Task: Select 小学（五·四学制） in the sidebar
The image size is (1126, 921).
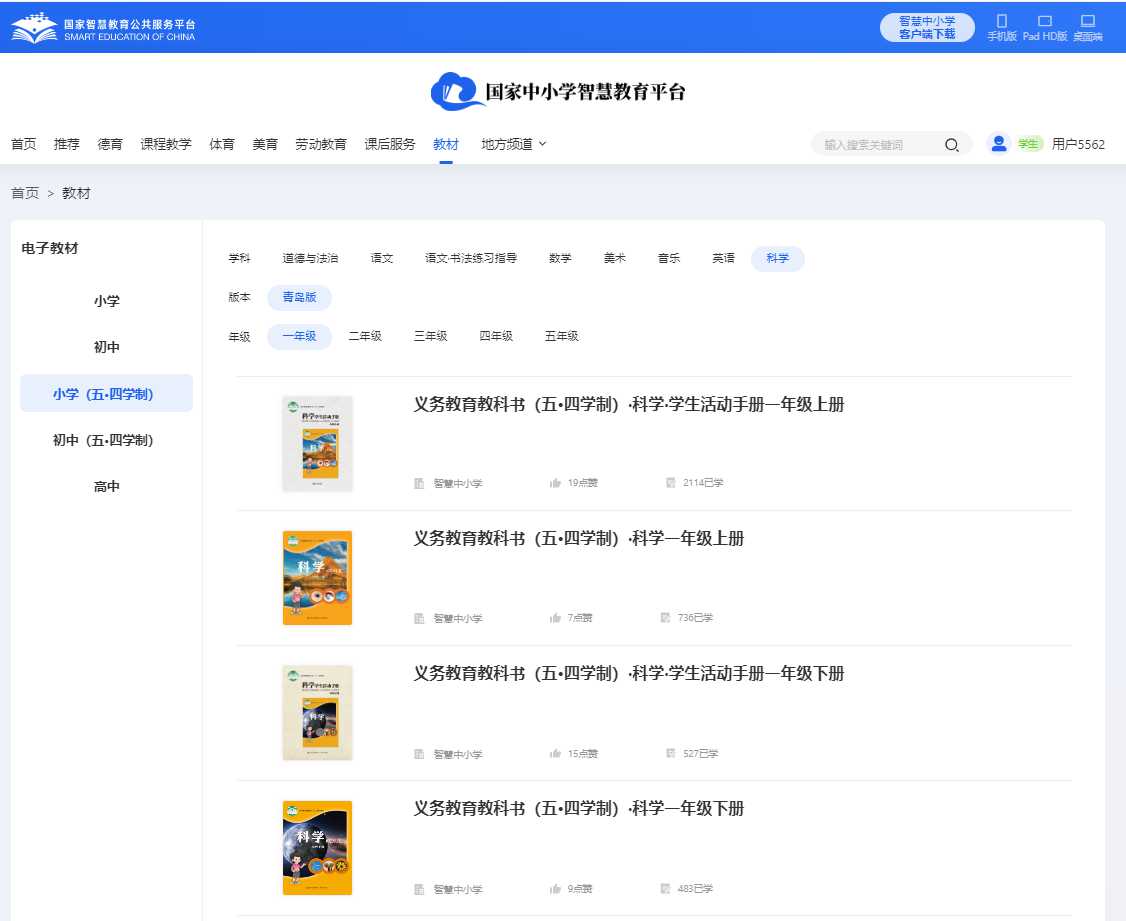Action: [106, 393]
